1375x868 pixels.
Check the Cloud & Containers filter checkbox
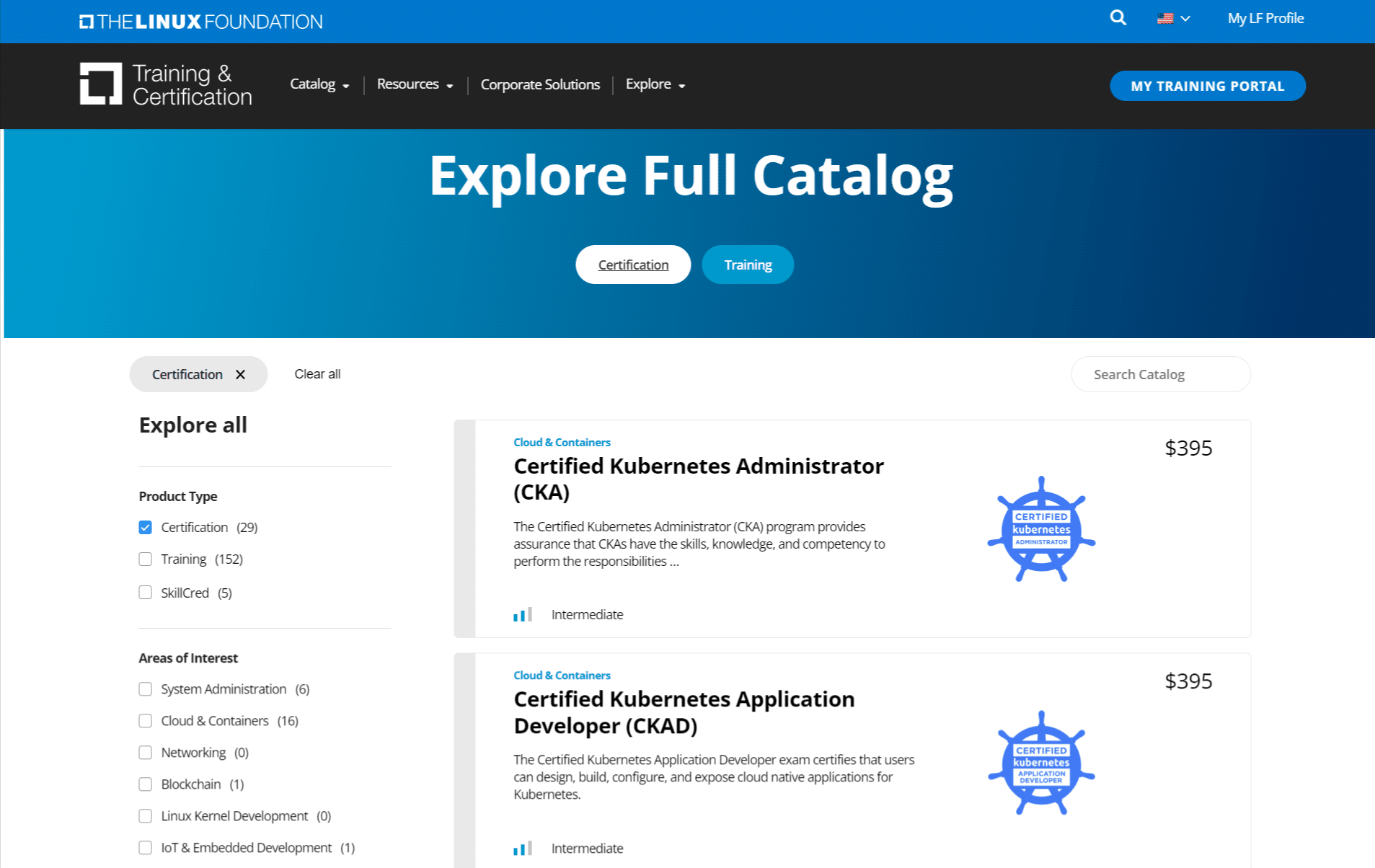[x=146, y=721]
